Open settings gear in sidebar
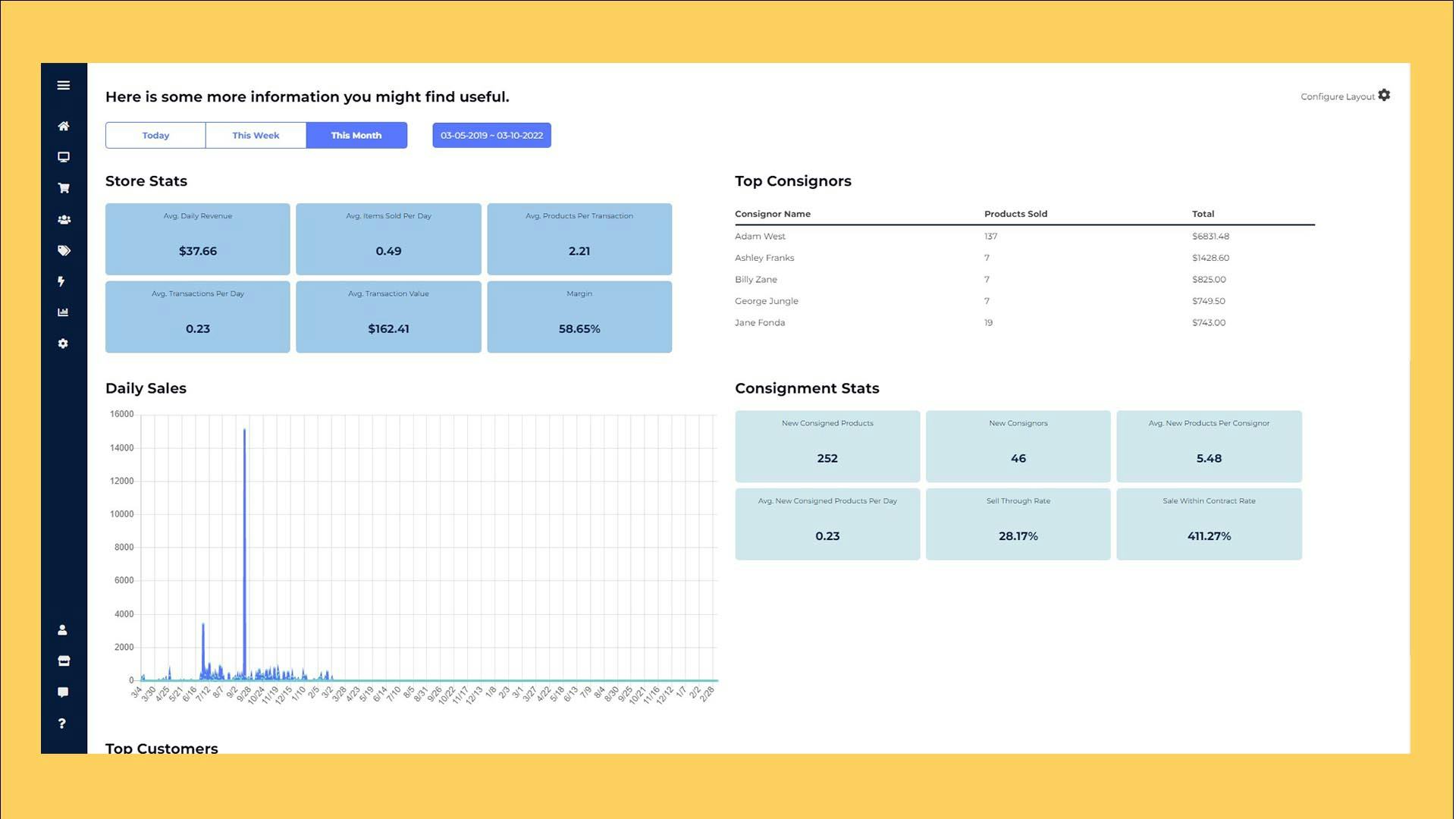 coord(64,344)
